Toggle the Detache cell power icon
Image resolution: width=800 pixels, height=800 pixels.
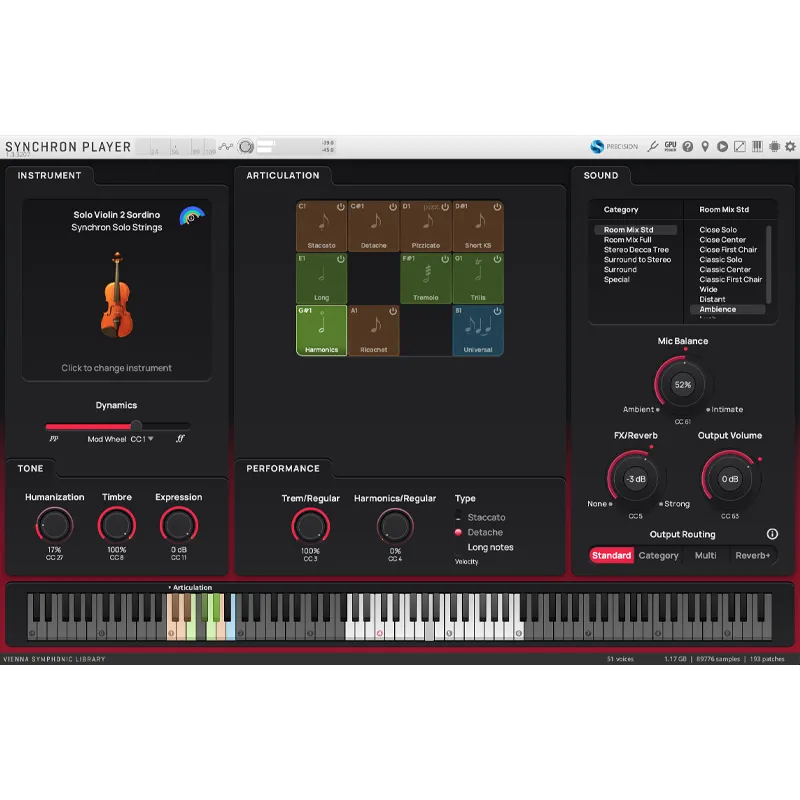click(x=393, y=207)
